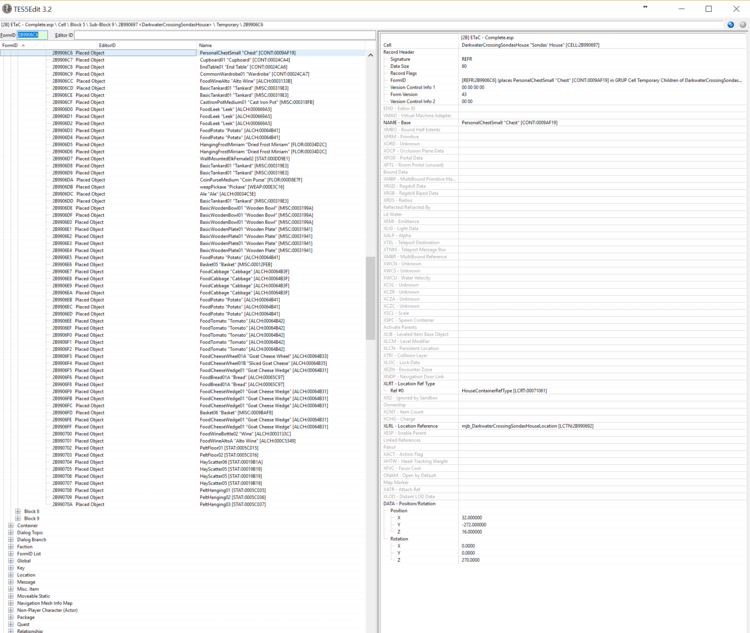Screen dimensions: 750x633
Task: Select the PeltHanging01 row
Action: (183, 490)
